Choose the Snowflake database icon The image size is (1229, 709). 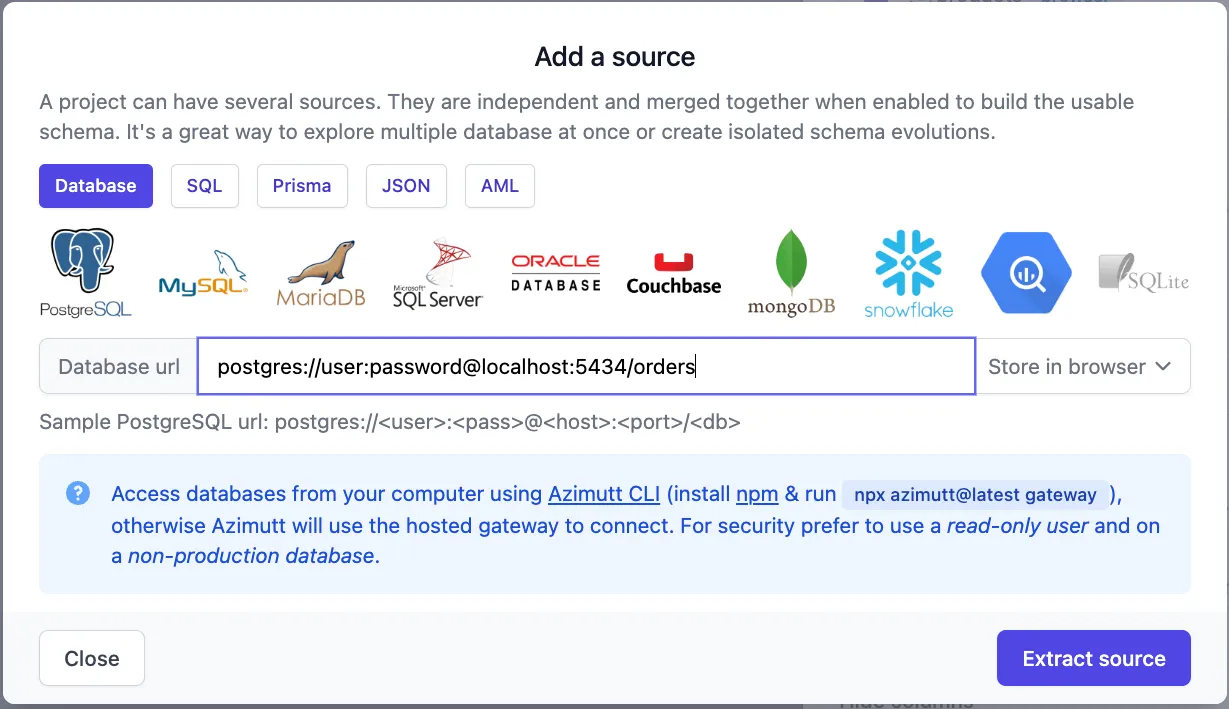[908, 274]
